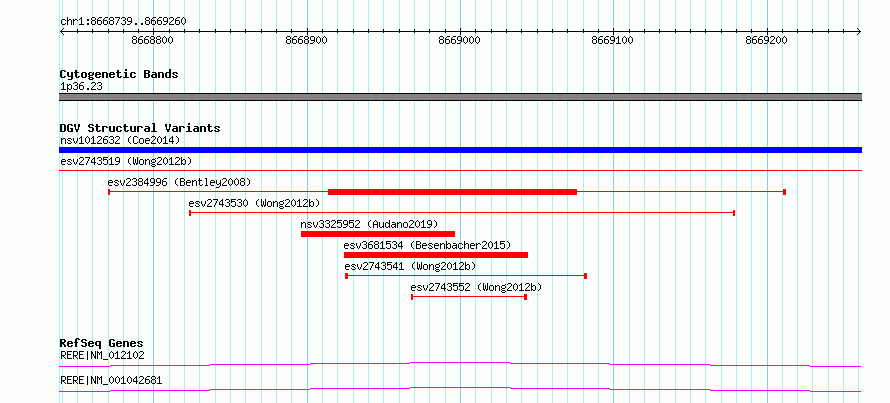Click the left arrow of the ruler
The width and height of the screenshot is (890, 403).
62,32
